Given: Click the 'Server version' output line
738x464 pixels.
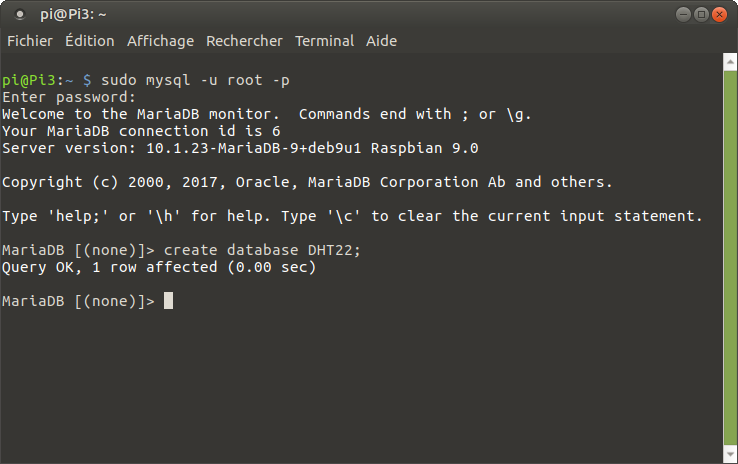Looking at the screenshot, I should [x=241, y=148].
